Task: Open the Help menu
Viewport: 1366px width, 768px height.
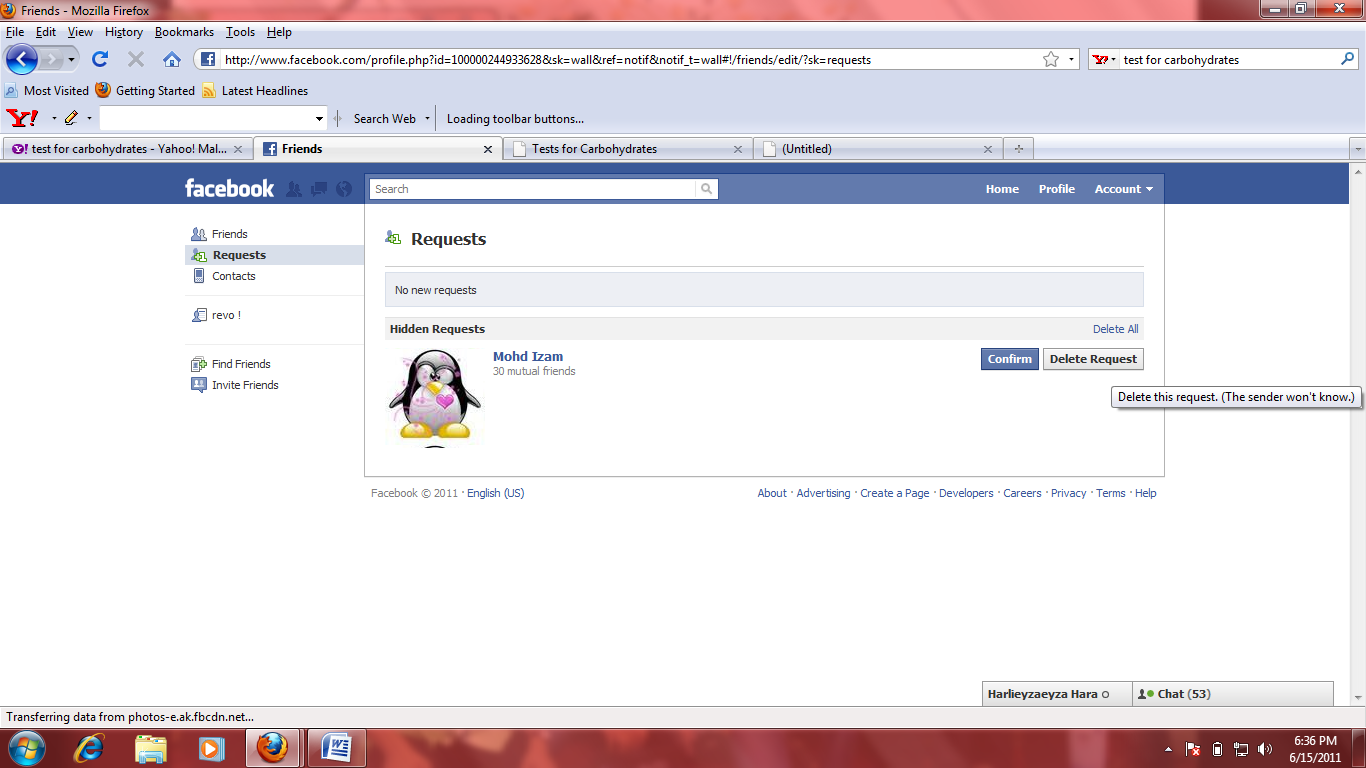Action: [279, 32]
